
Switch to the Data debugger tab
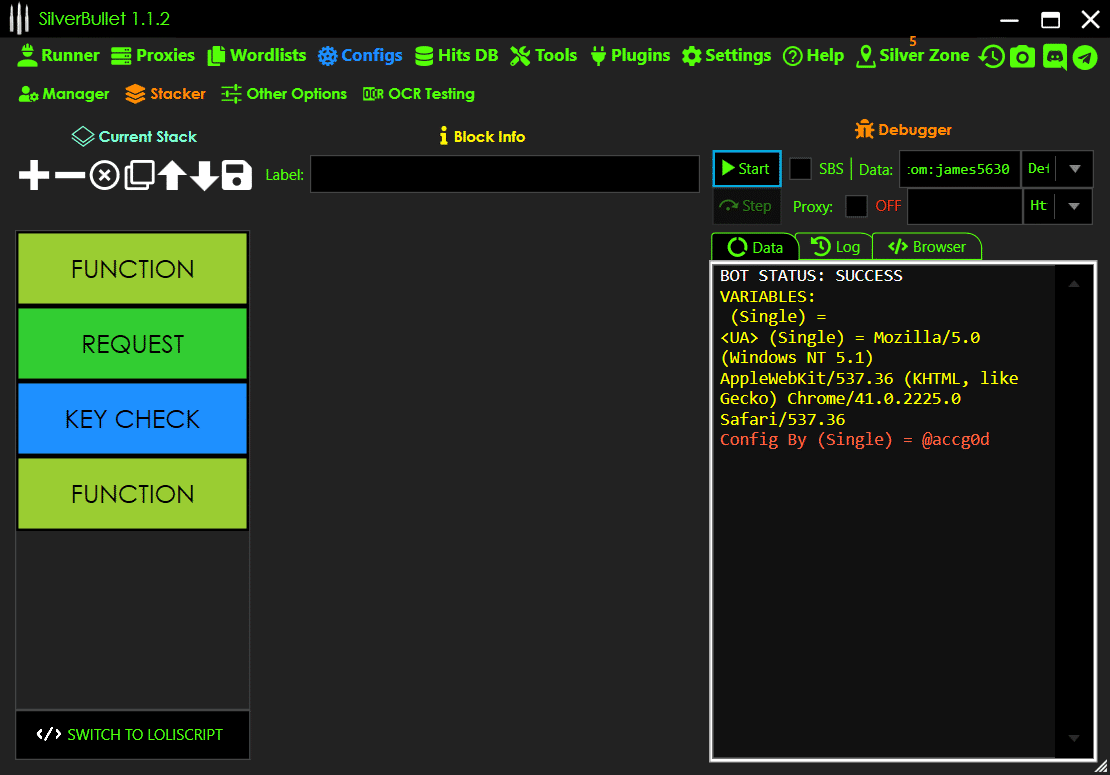point(755,247)
